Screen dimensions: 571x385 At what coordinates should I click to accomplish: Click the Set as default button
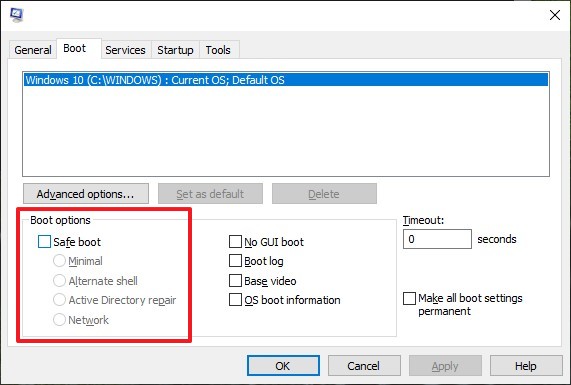(x=210, y=194)
